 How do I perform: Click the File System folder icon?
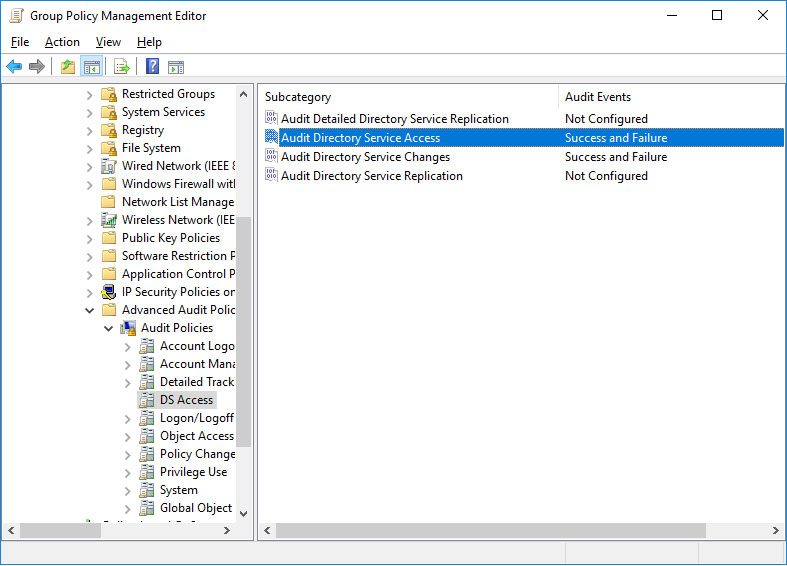[x=109, y=148]
